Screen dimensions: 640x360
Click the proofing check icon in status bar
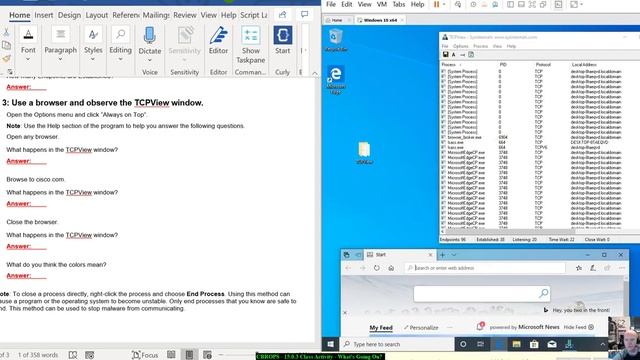[73, 355]
